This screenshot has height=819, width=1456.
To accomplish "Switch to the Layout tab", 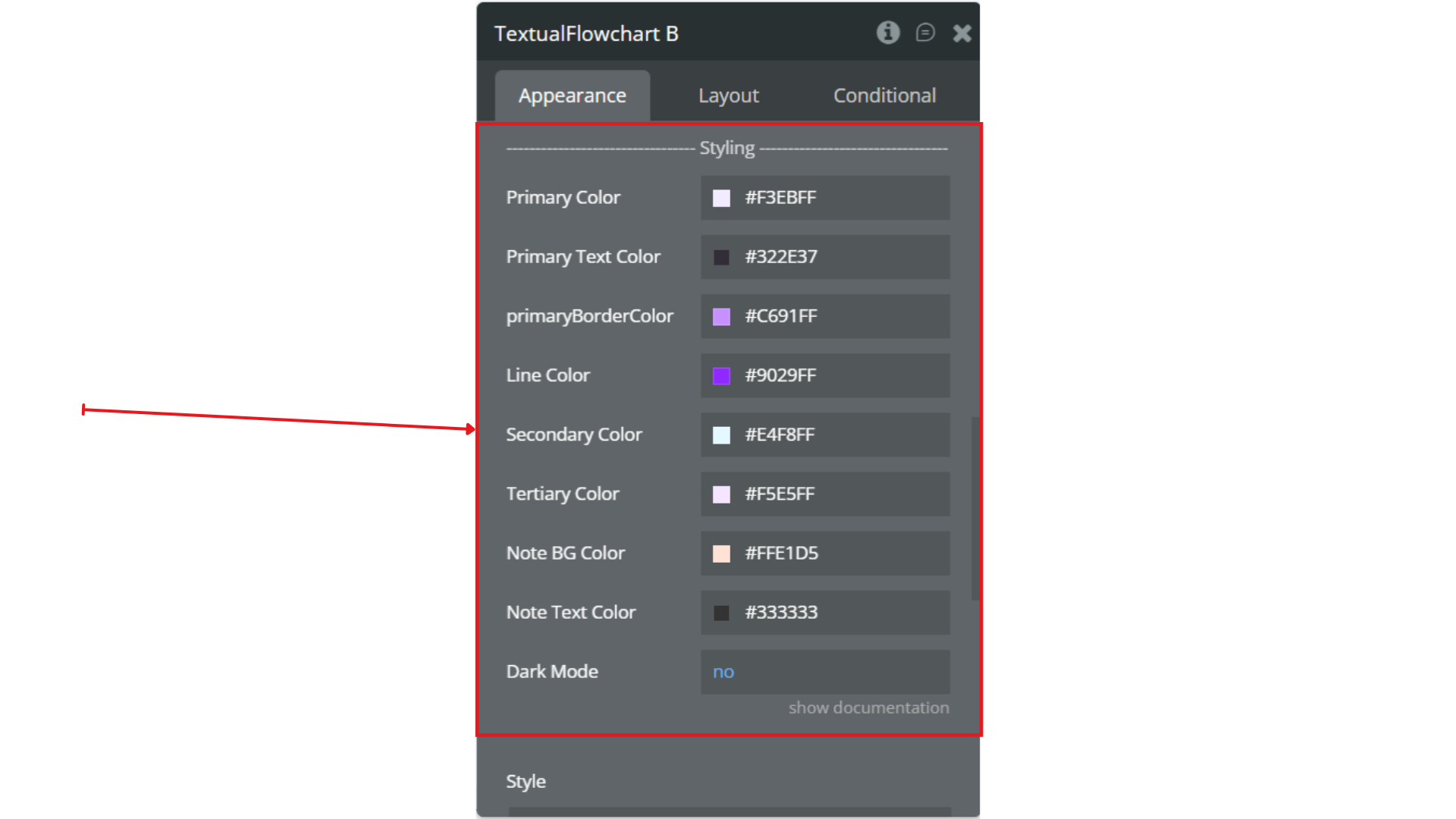I will [728, 96].
